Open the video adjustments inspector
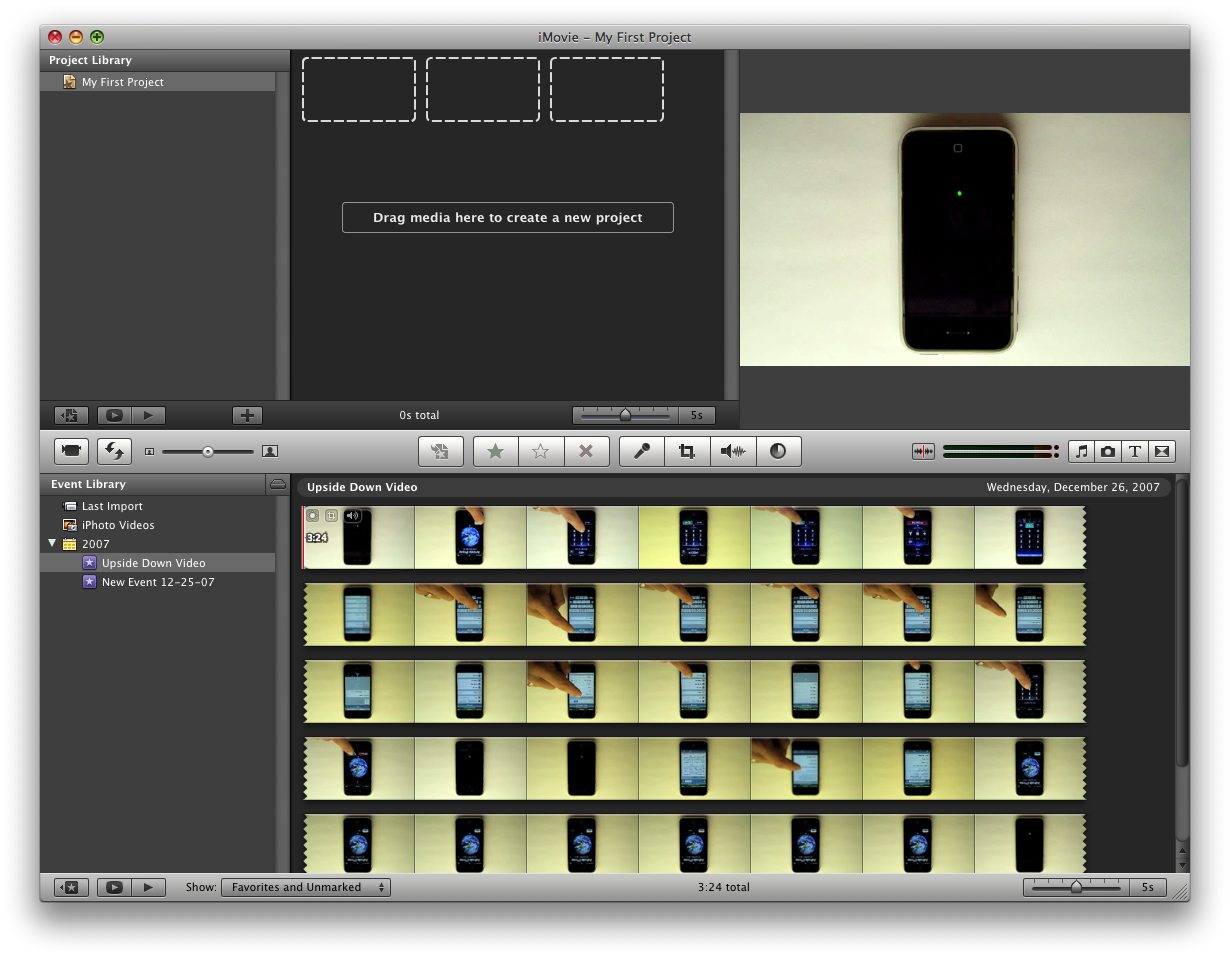This screenshot has width=1230, height=957. tap(778, 451)
